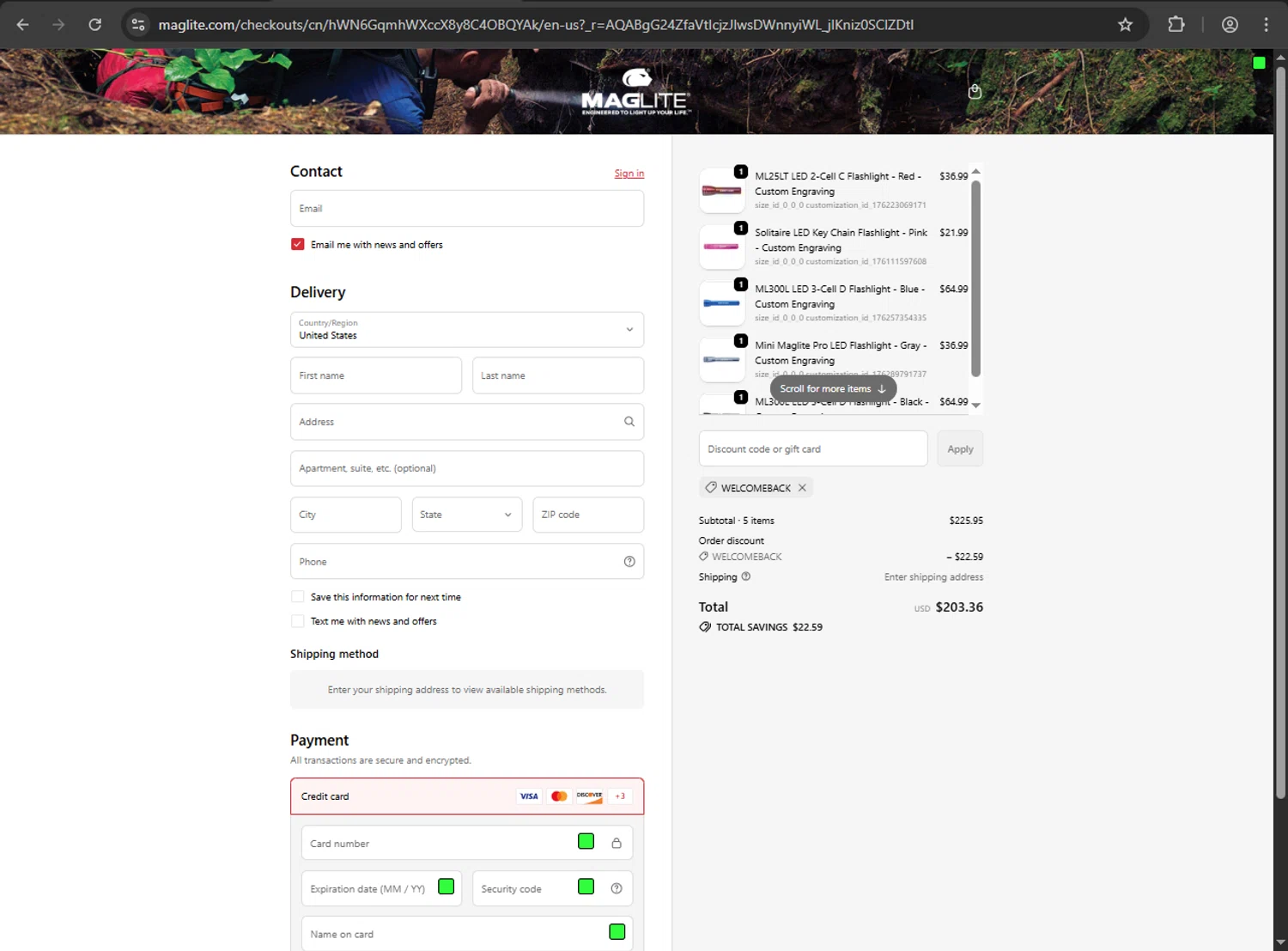This screenshot has height=951, width=1288.
Task: Click the Mastercard logo
Action: coord(559,796)
